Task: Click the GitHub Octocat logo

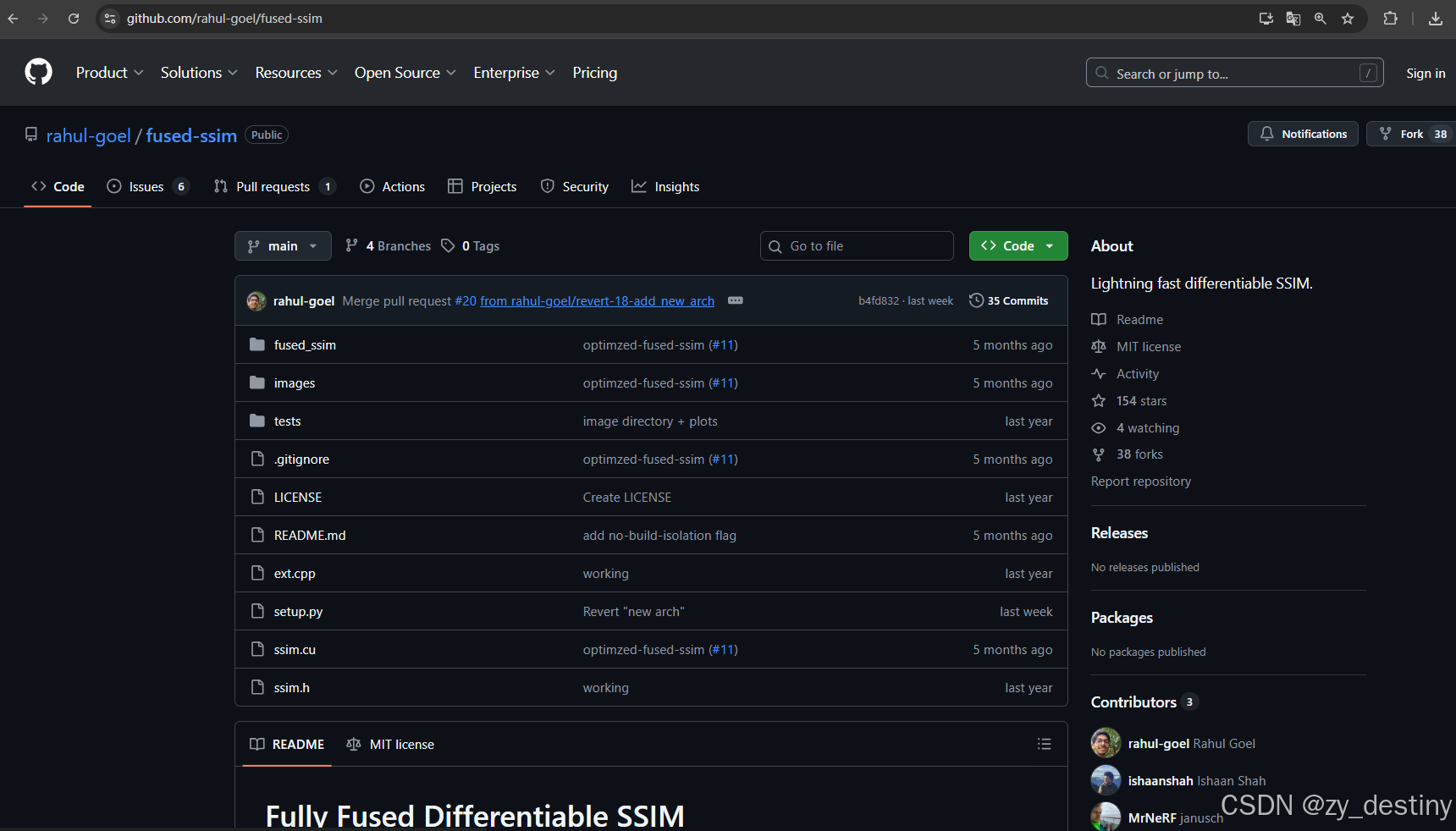Action: (38, 72)
